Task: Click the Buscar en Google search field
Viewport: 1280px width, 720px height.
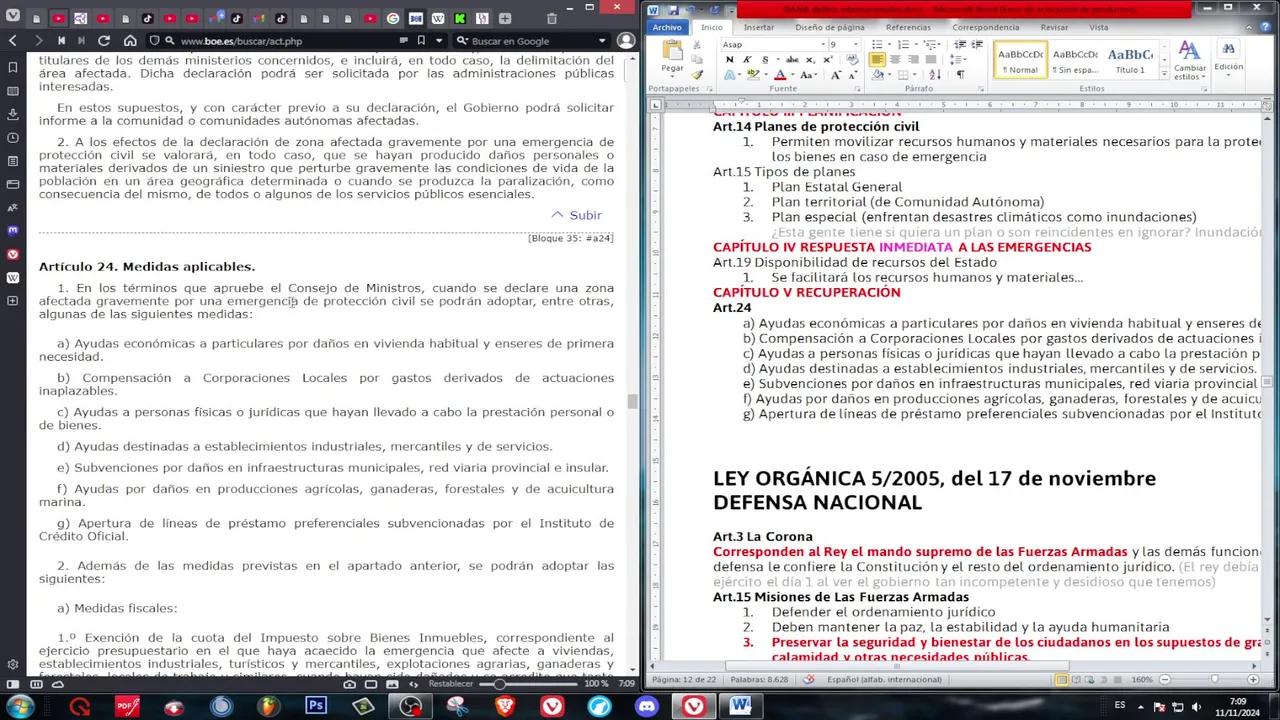Action: 530,41
